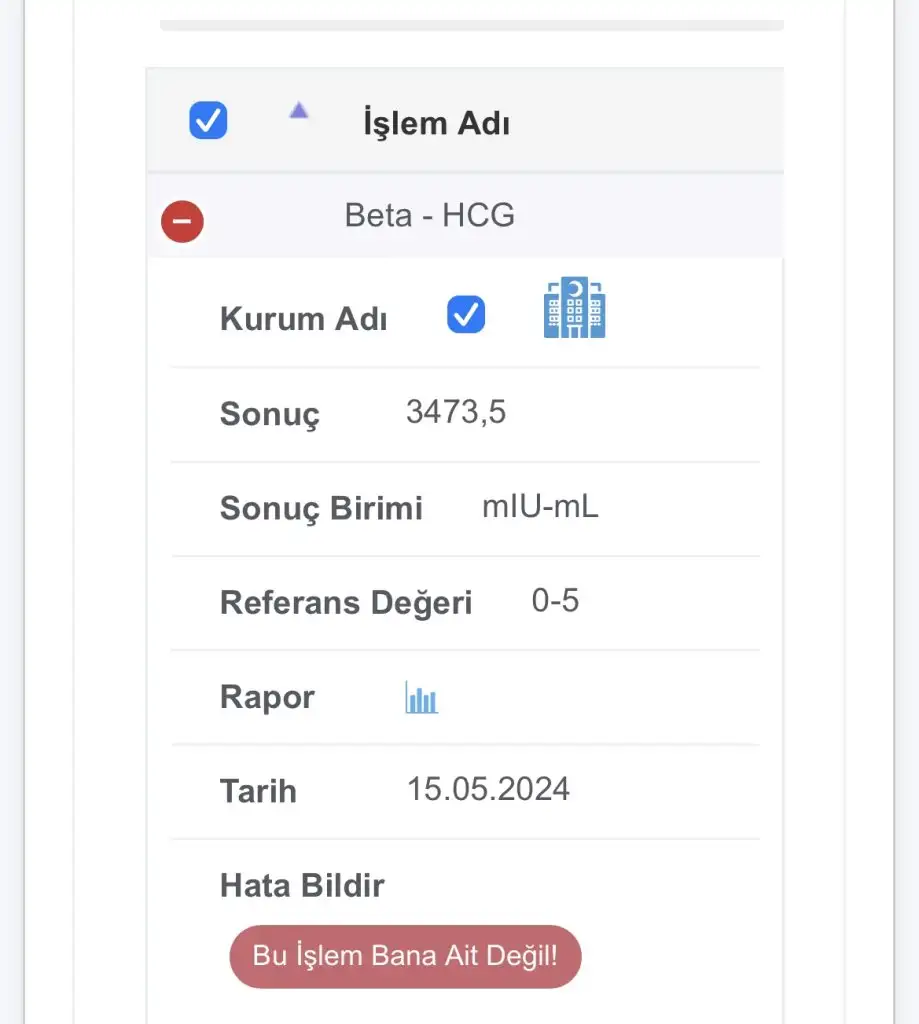The height and width of the screenshot is (1024, 919).
Task: Click the Referans Değeri label
Action: click(x=346, y=603)
